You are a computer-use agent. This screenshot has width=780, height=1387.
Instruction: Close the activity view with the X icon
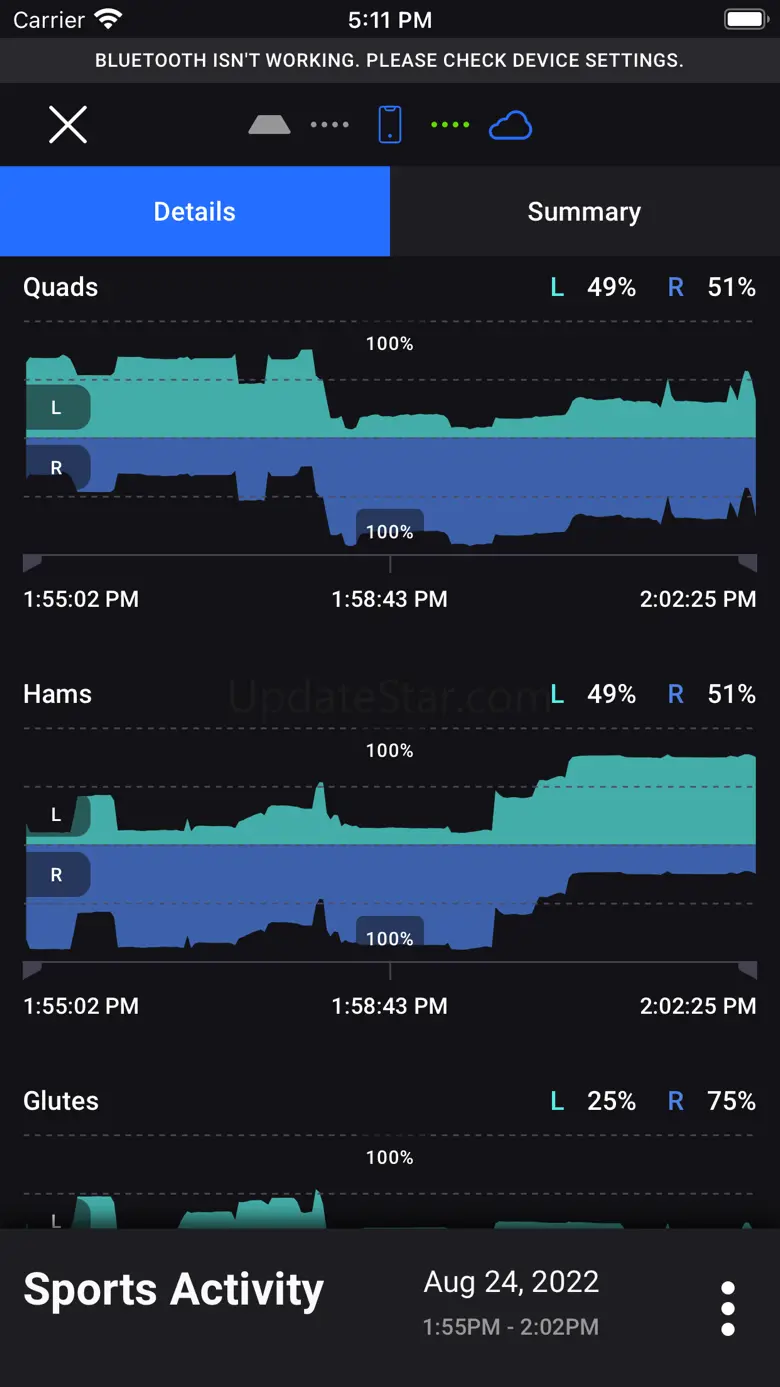(x=68, y=125)
